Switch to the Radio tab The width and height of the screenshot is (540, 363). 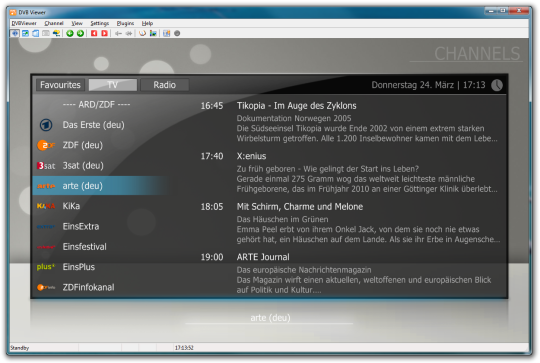[165, 85]
